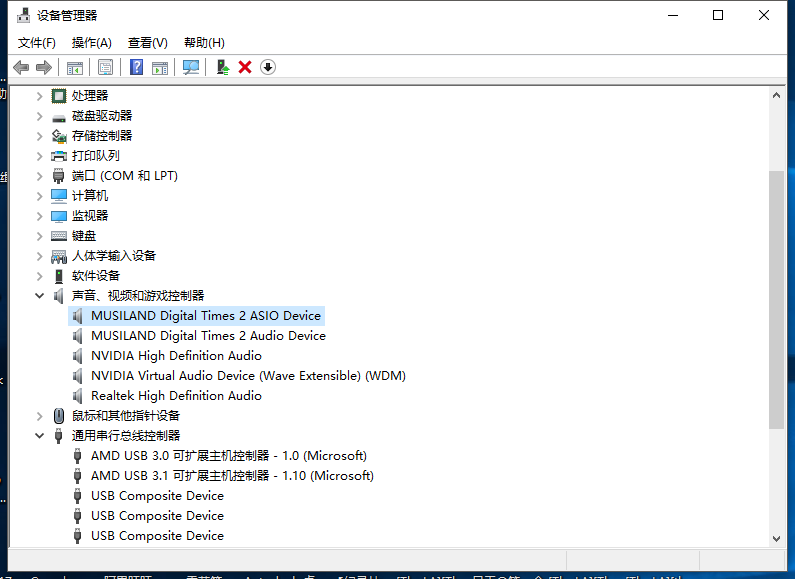Screen dimensions: 795x579
Task: Collapse the 声音、视频和游戏控制器 category
Action: [x=40, y=296]
